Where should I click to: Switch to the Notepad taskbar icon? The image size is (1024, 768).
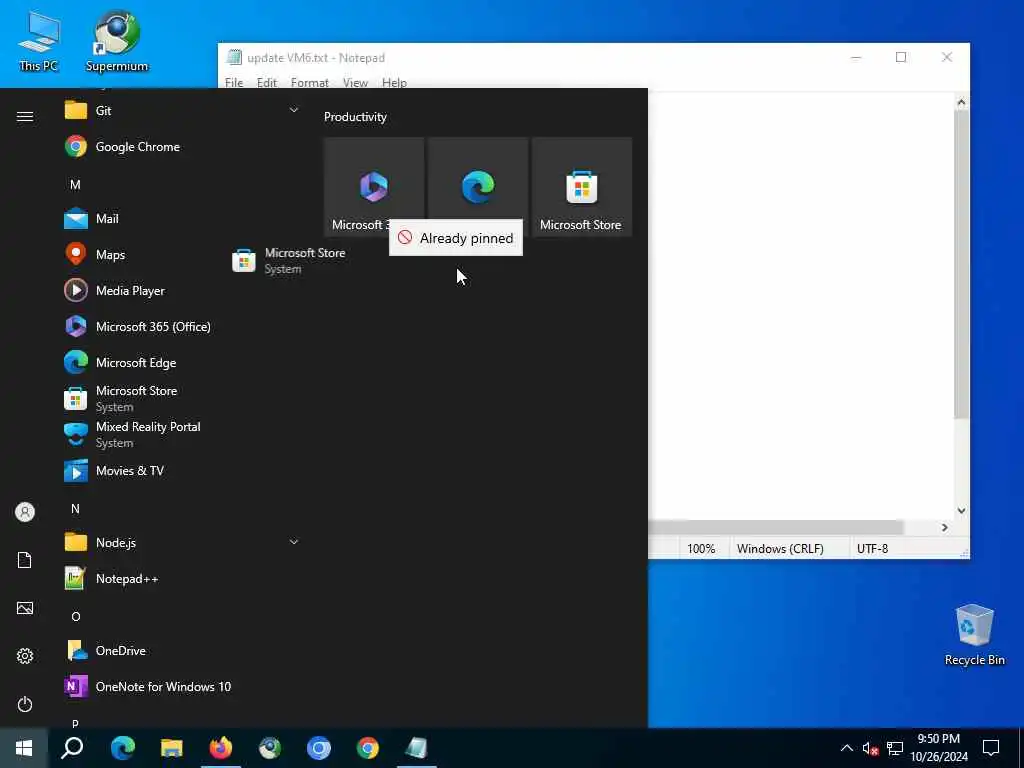[417, 748]
